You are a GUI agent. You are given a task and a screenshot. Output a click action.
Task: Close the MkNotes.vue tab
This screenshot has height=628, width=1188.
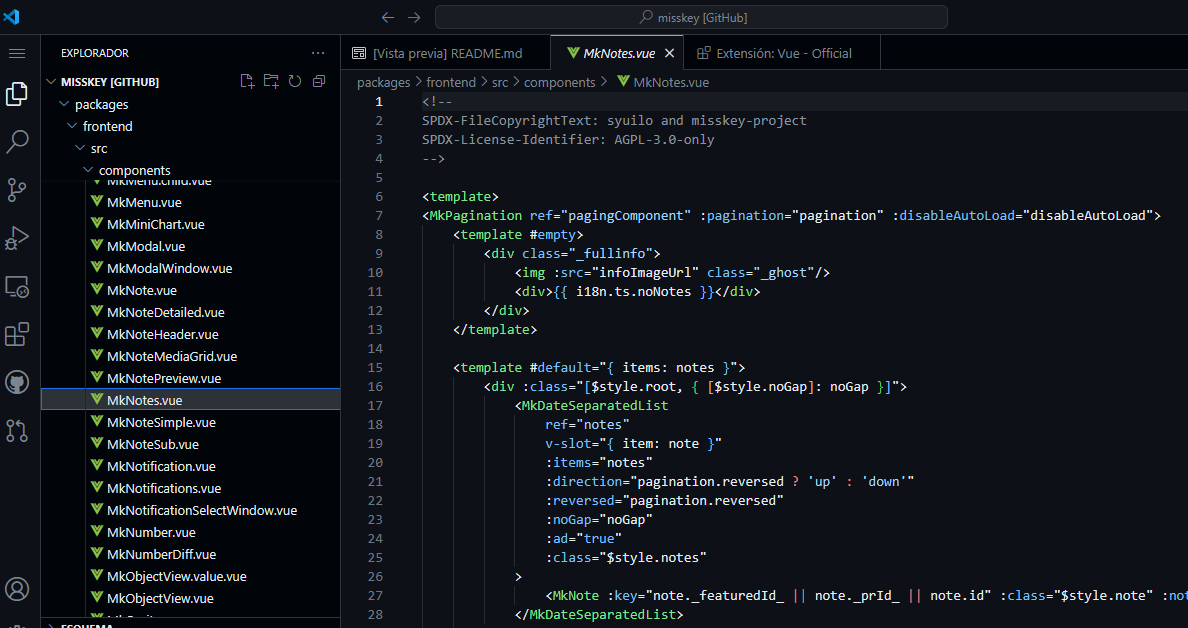(x=669, y=53)
